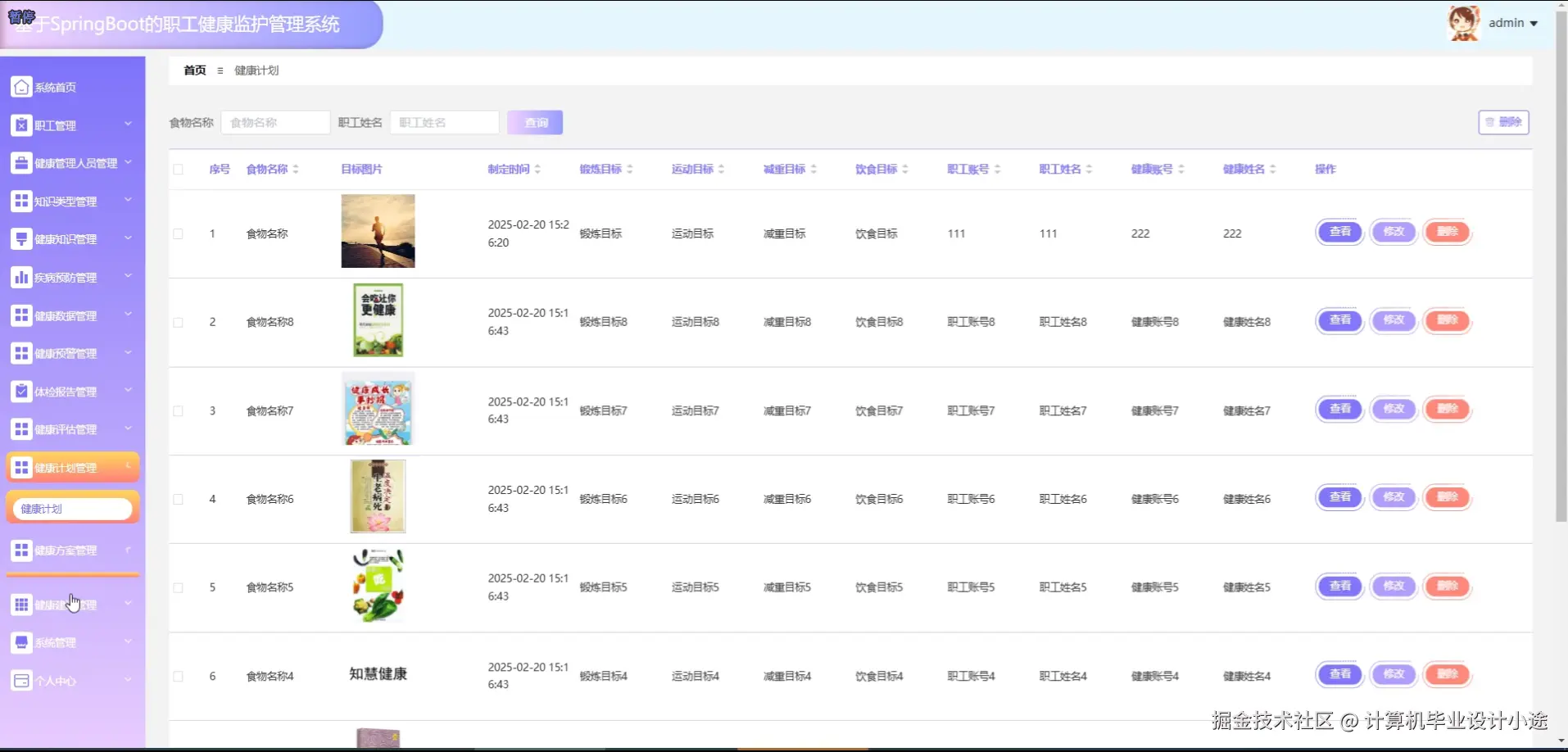The width and height of the screenshot is (1568, 752).
Task: Click the 疾病预防管理 chart icon
Action: [20, 277]
